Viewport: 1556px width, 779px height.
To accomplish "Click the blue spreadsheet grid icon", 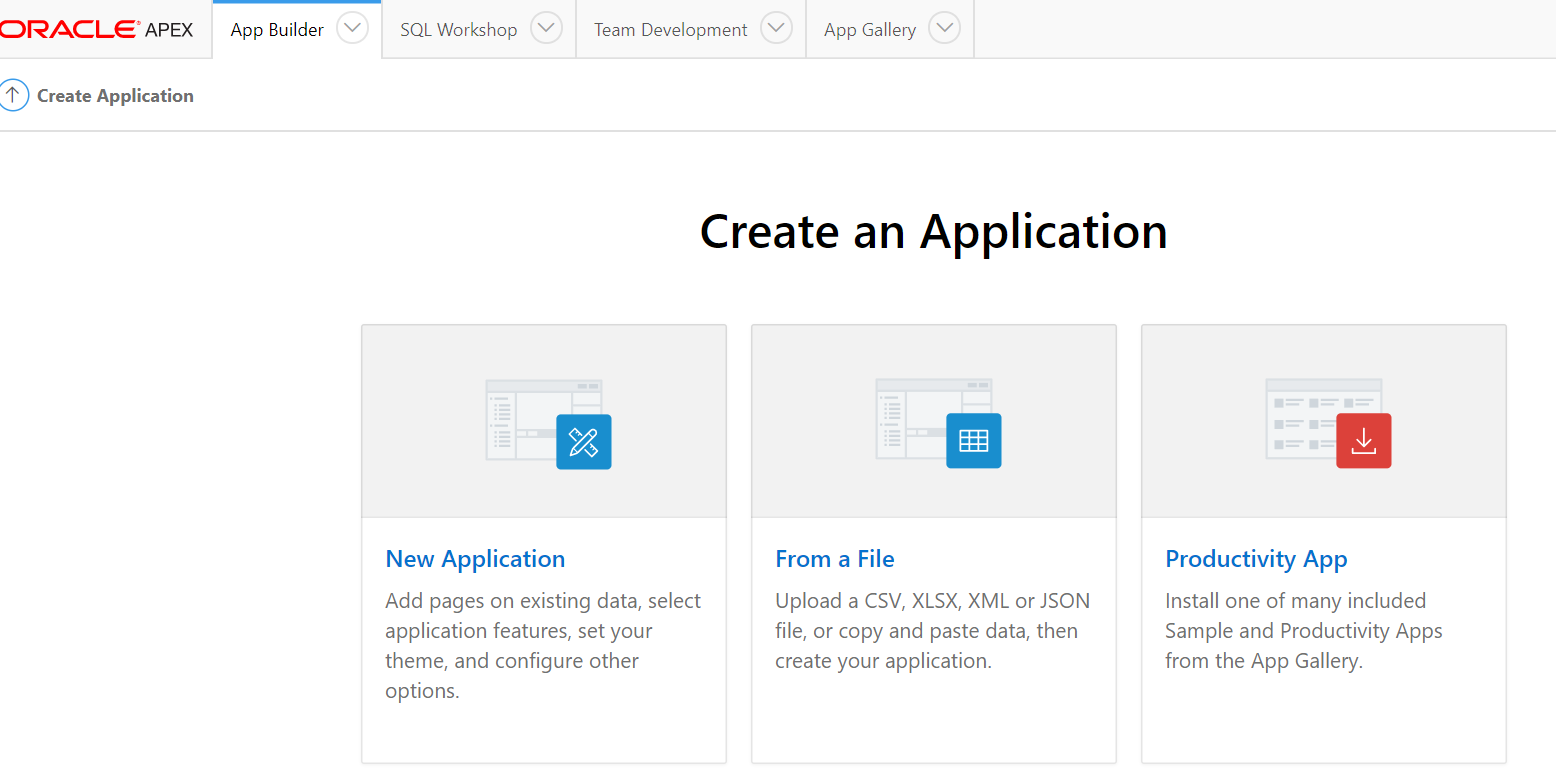I will pyautogui.click(x=973, y=441).
